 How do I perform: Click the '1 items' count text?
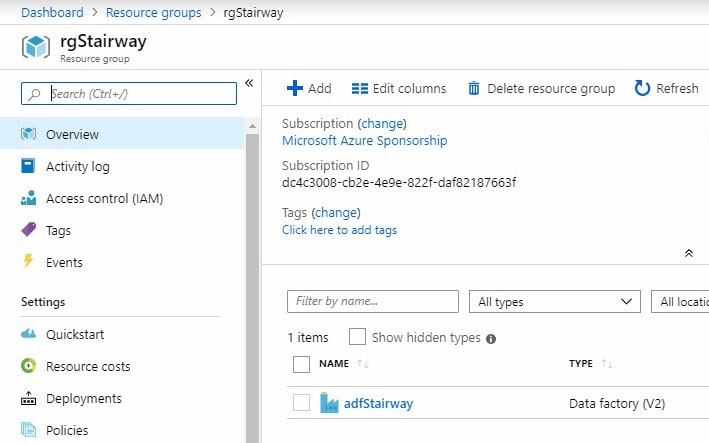[308, 338]
